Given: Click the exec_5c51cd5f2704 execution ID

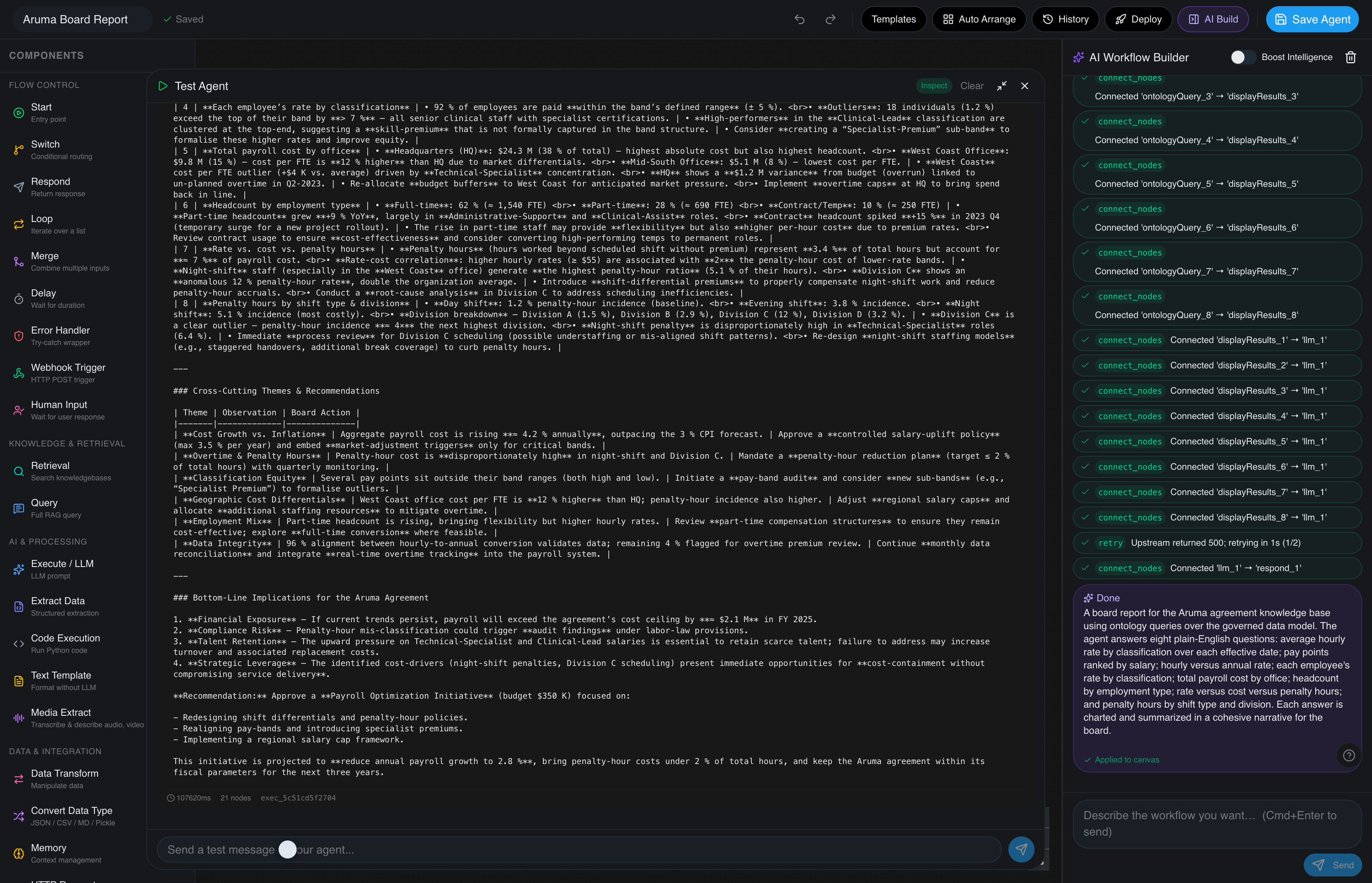Looking at the screenshot, I should click(x=298, y=798).
